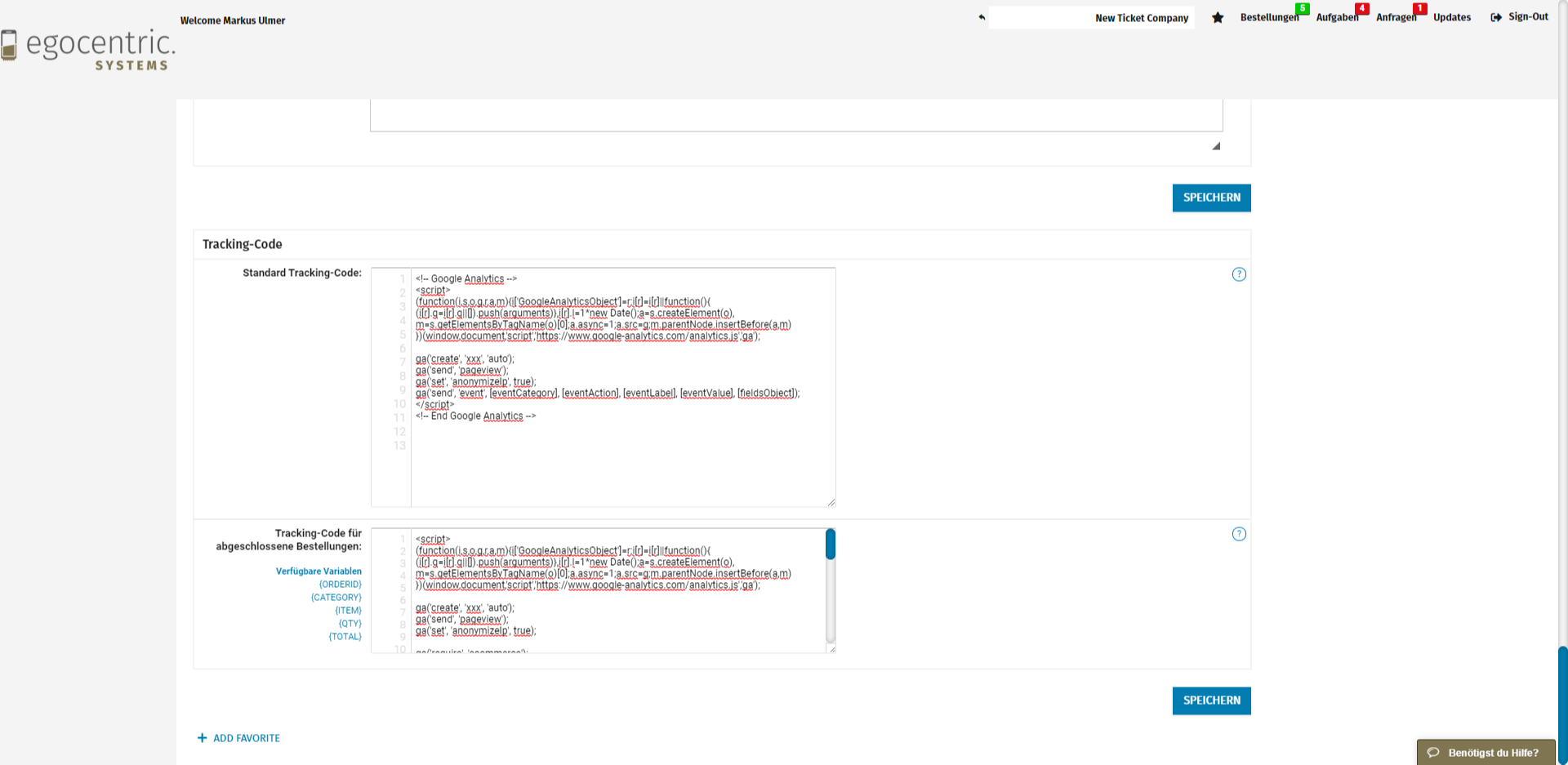1568x765 pixels.
Task: Click the egocentric Systems logo
Action: (x=88, y=51)
